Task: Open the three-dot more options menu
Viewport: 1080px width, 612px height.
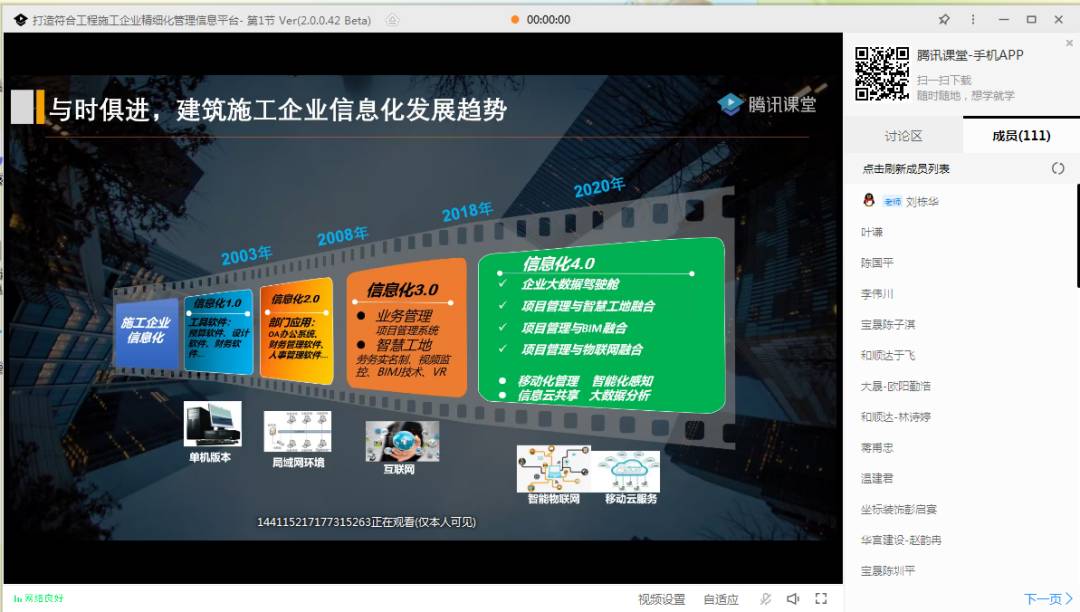Action: [x=973, y=19]
